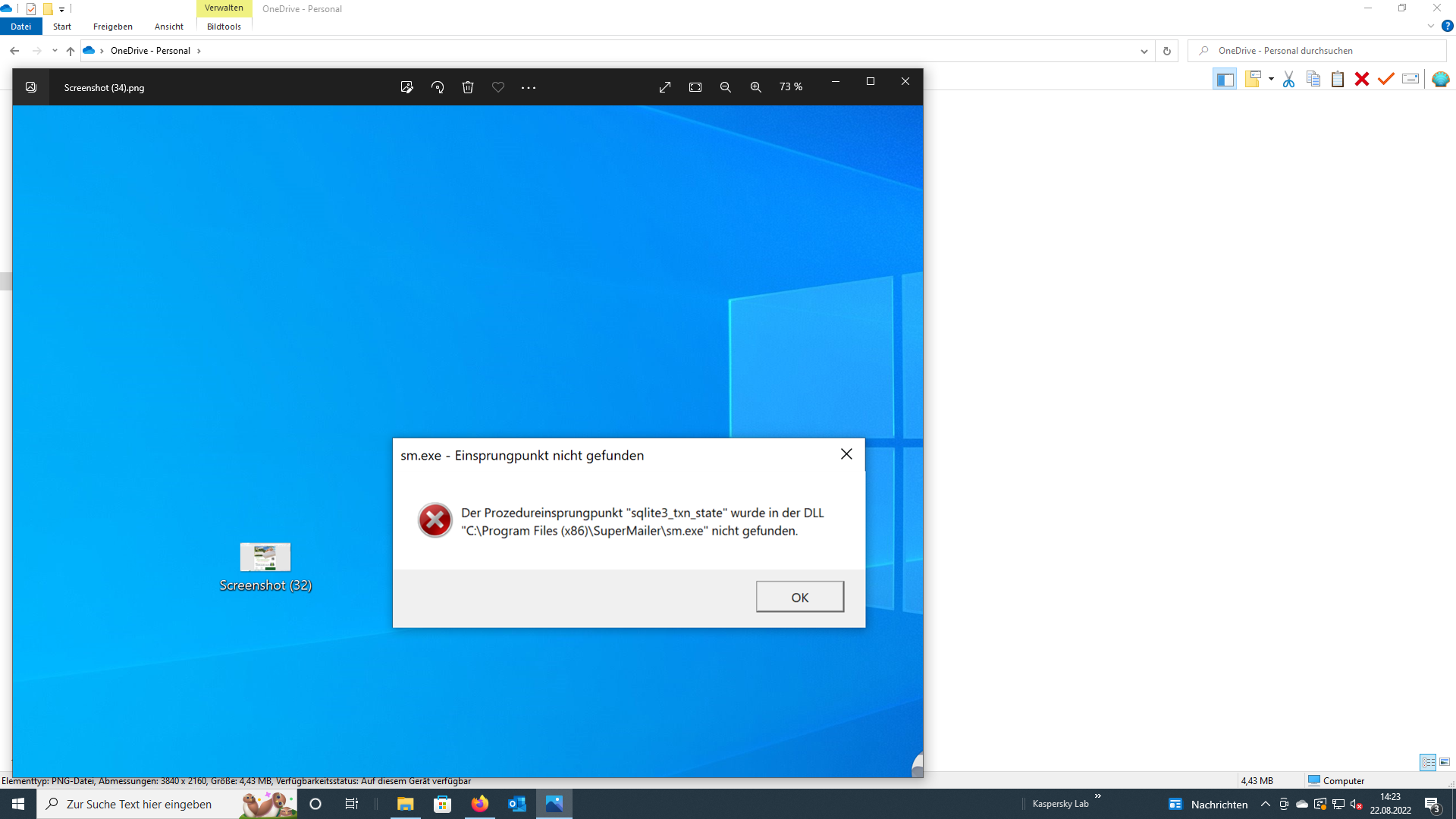
Task: Open the three-dots more options menu in Photos
Action: point(529,88)
